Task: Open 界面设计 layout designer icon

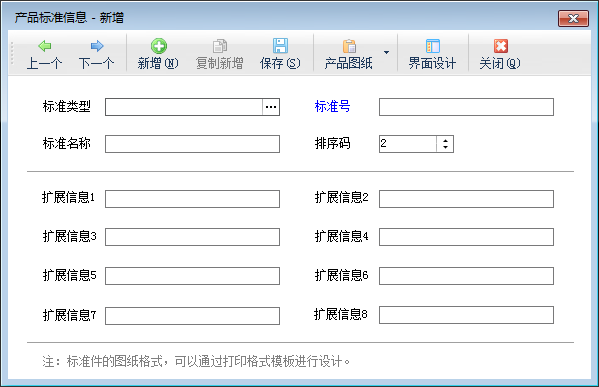Action: coord(432,46)
